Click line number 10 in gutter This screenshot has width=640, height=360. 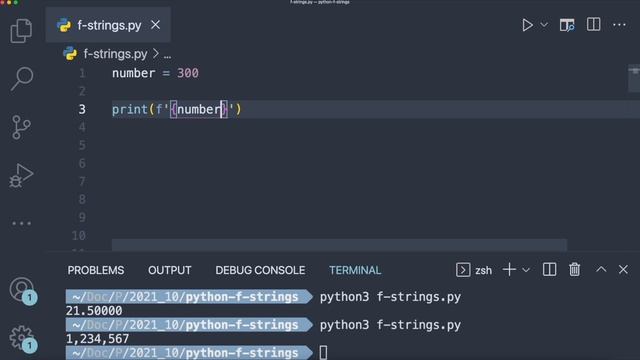pos(79,236)
